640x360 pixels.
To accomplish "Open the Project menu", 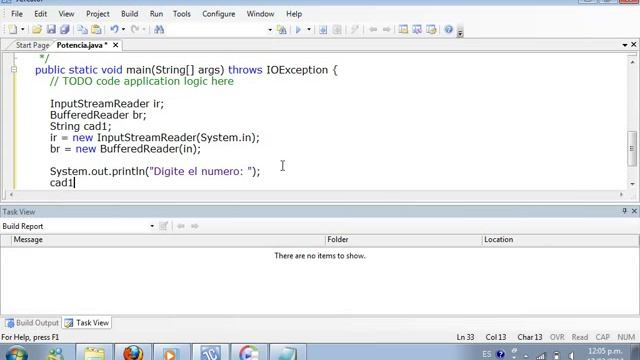I will [98, 14].
